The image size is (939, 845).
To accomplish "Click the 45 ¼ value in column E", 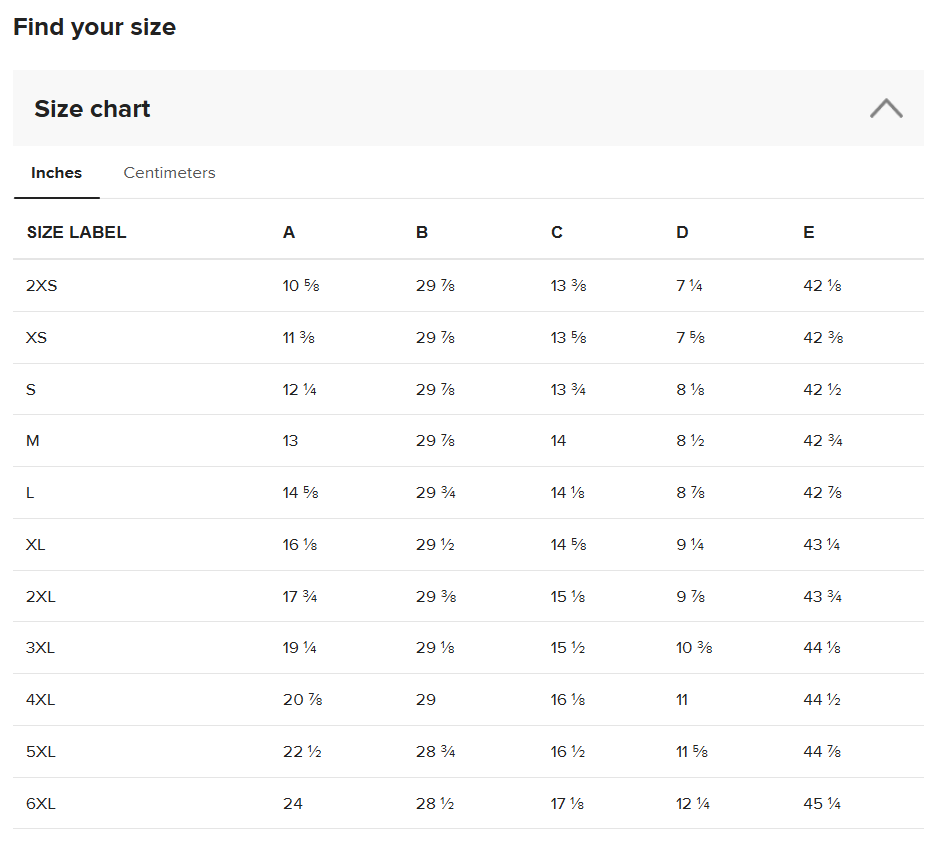I will pyautogui.click(x=822, y=804).
